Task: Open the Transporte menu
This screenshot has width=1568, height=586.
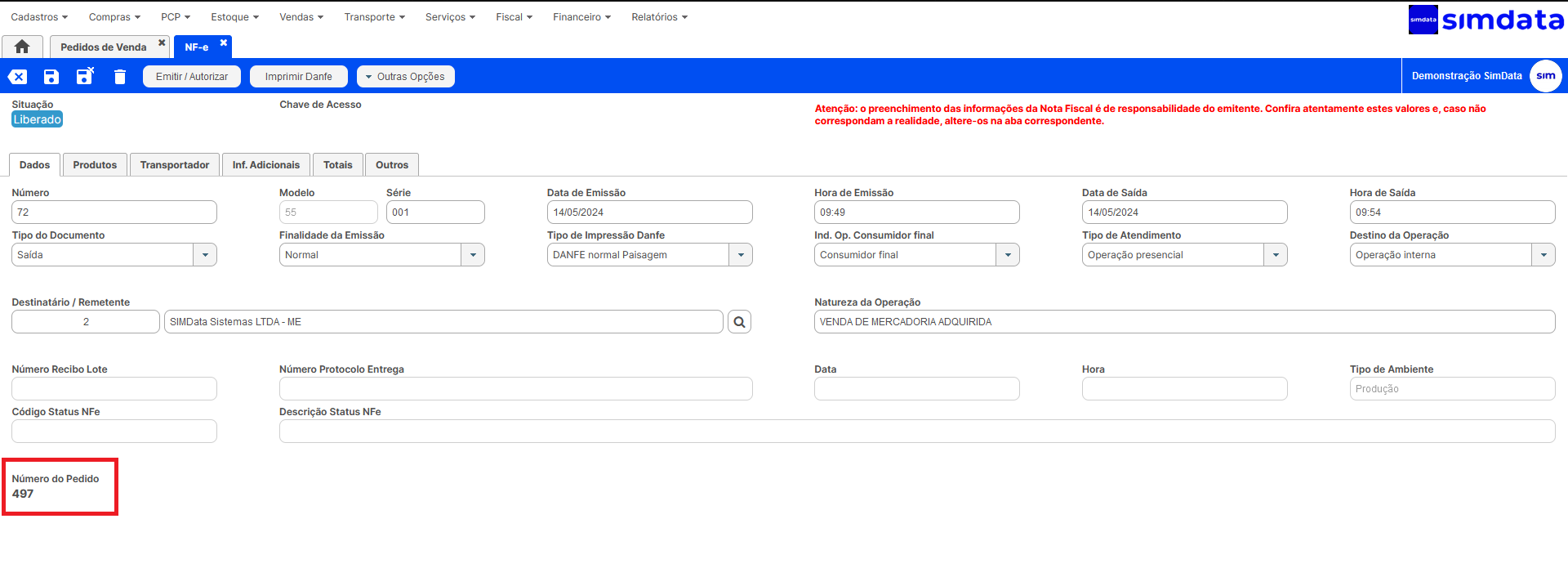Action: click(374, 17)
